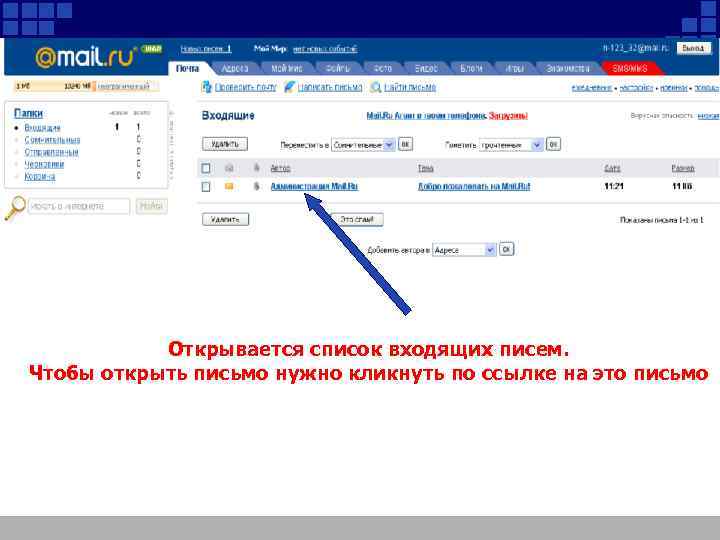Switch to the Игры tab
This screenshot has width=720, height=540.
(x=514, y=68)
